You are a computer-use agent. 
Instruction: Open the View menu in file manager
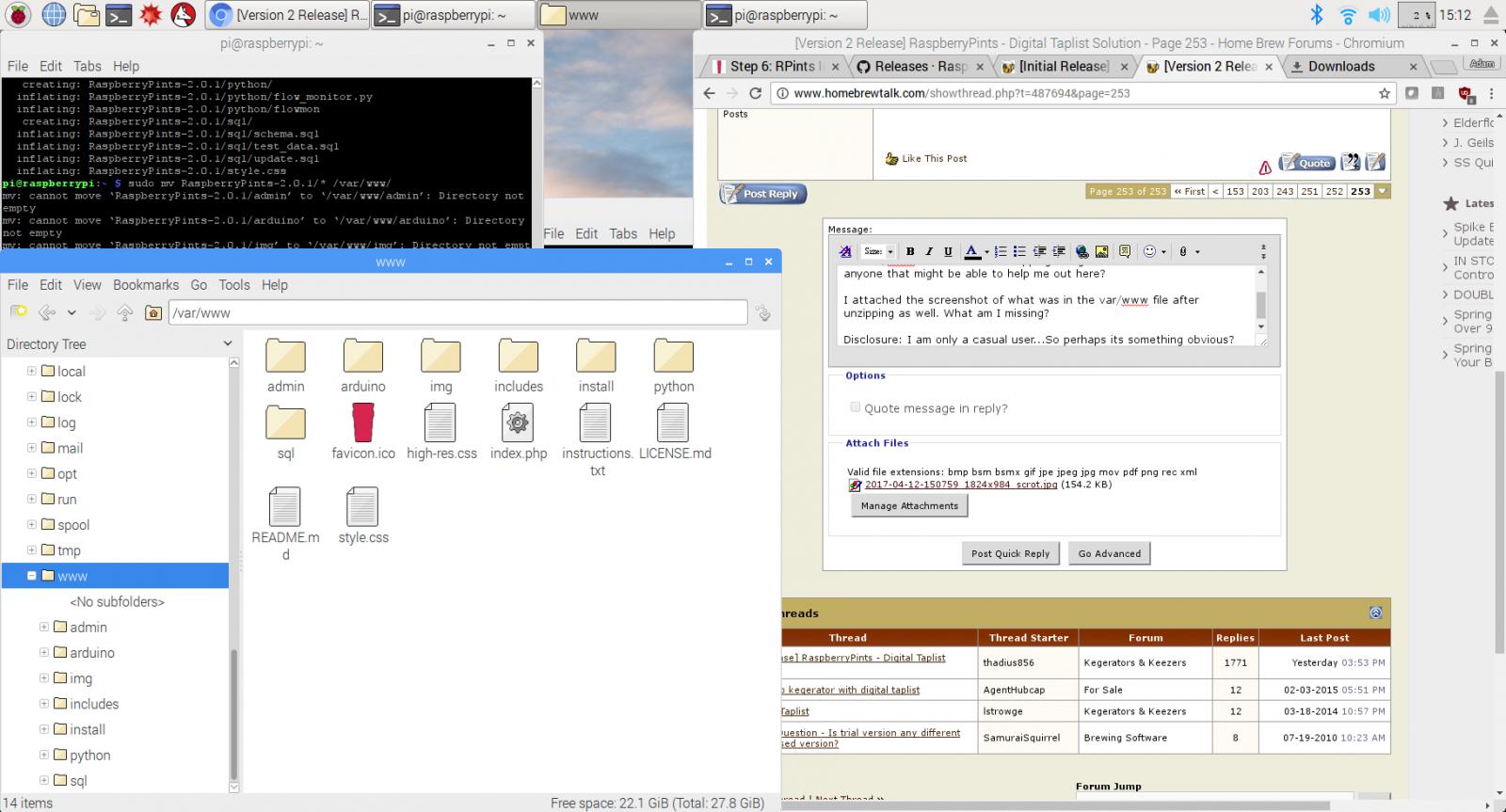click(88, 285)
